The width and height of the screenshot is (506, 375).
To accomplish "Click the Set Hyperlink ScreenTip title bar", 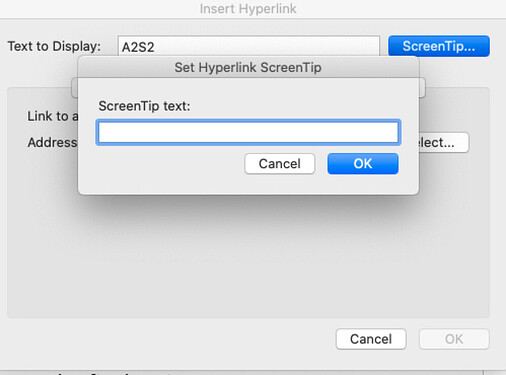I will [x=248, y=67].
